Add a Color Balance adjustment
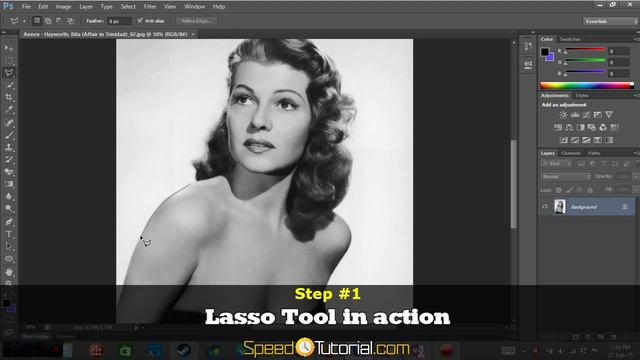Image resolution: width=640 pixels, height=360 pixels. pyautogui.click(x=569, y=128)
